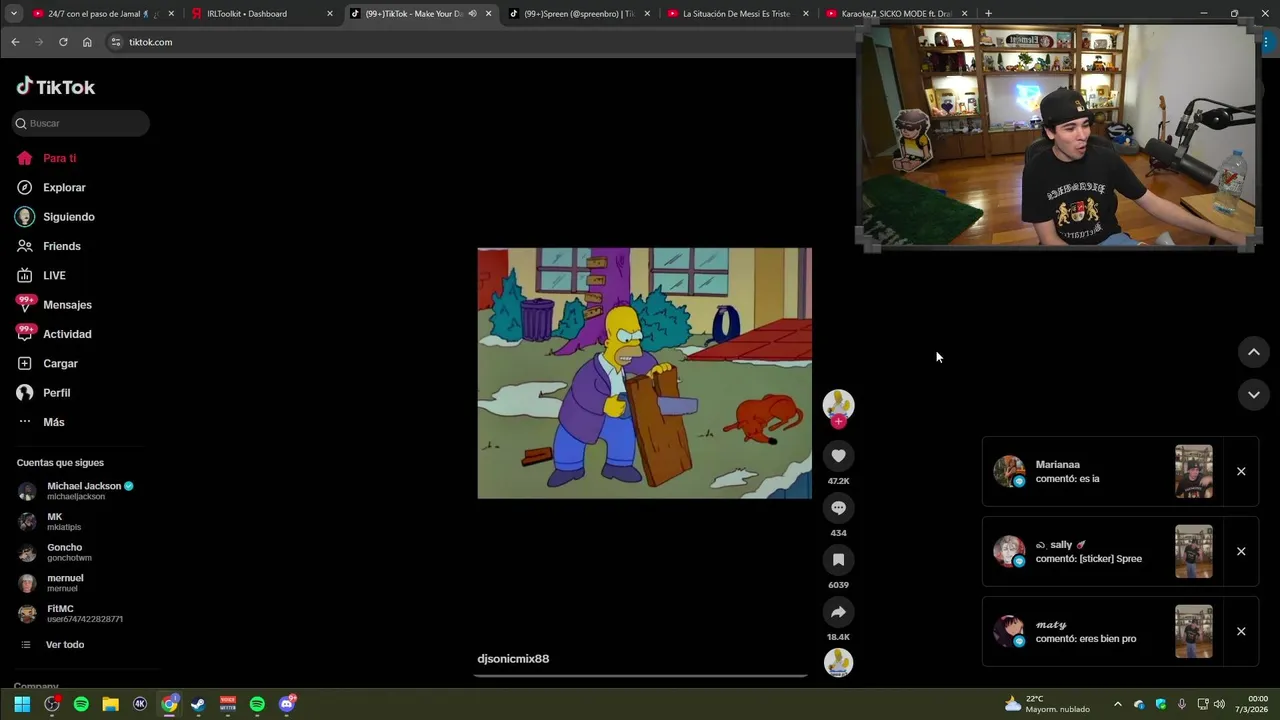Open Steam from the taskbar
This screenshot has height=720, width=1280.
pos(198,704)
